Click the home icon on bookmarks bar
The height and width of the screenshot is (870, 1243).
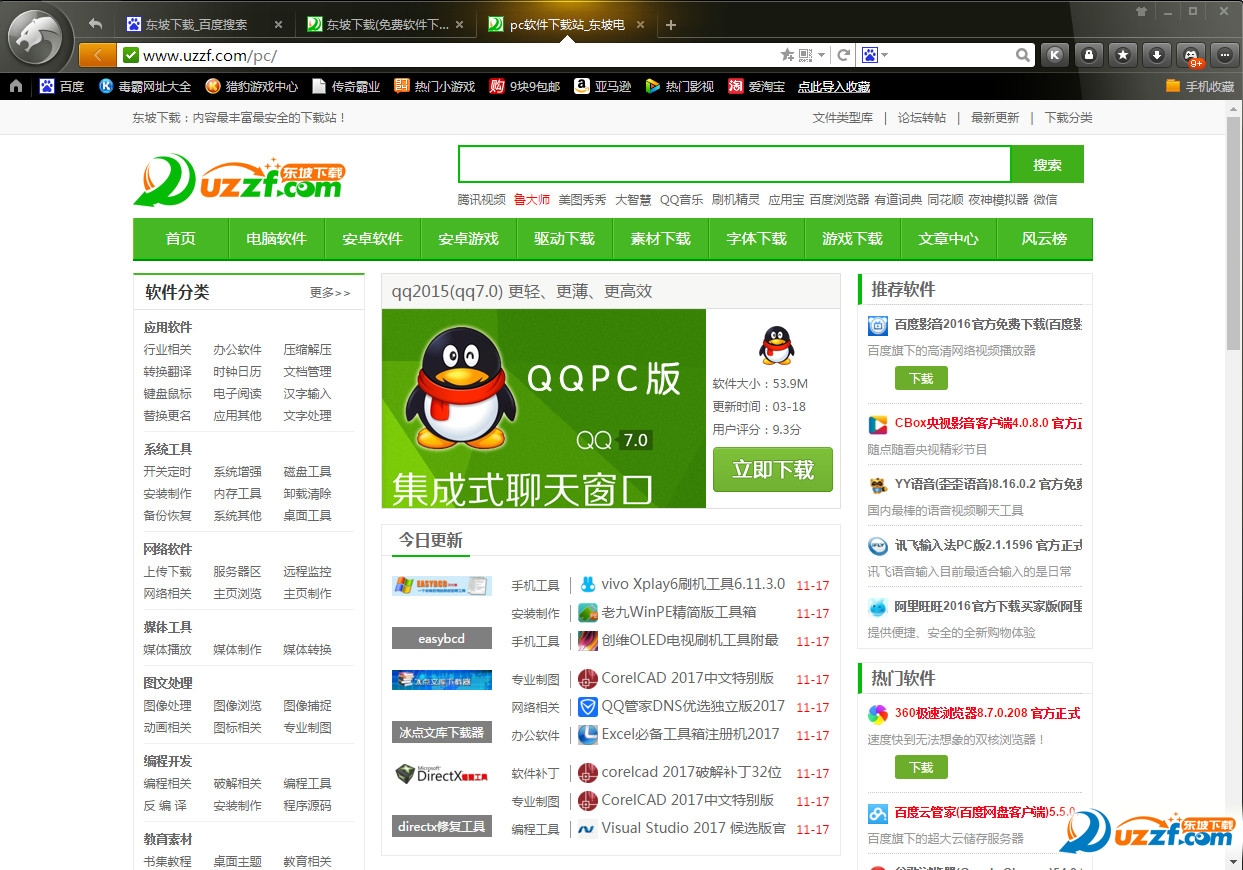tap(16, 87)
